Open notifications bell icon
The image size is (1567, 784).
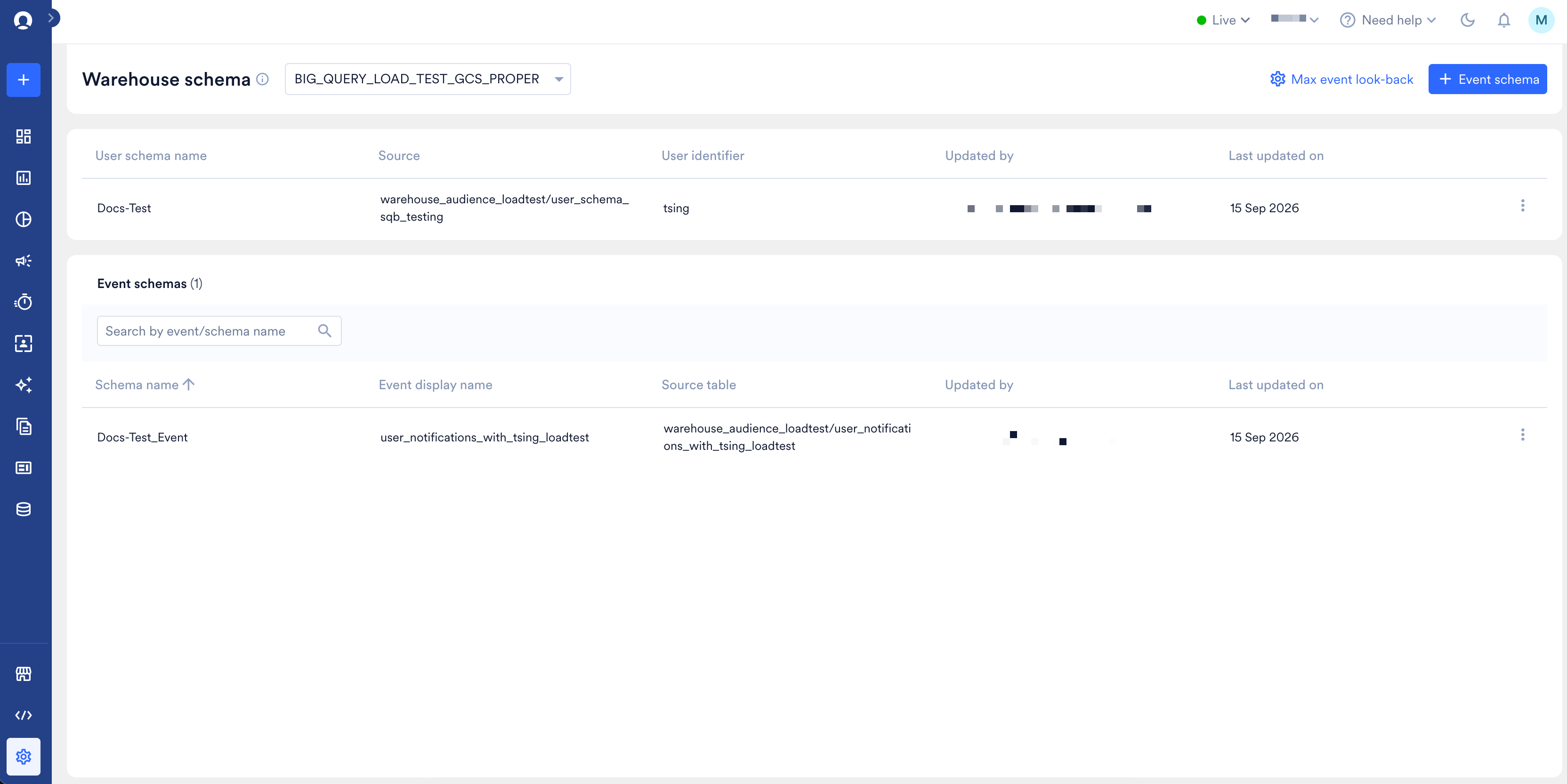(x=1504, y=20)
